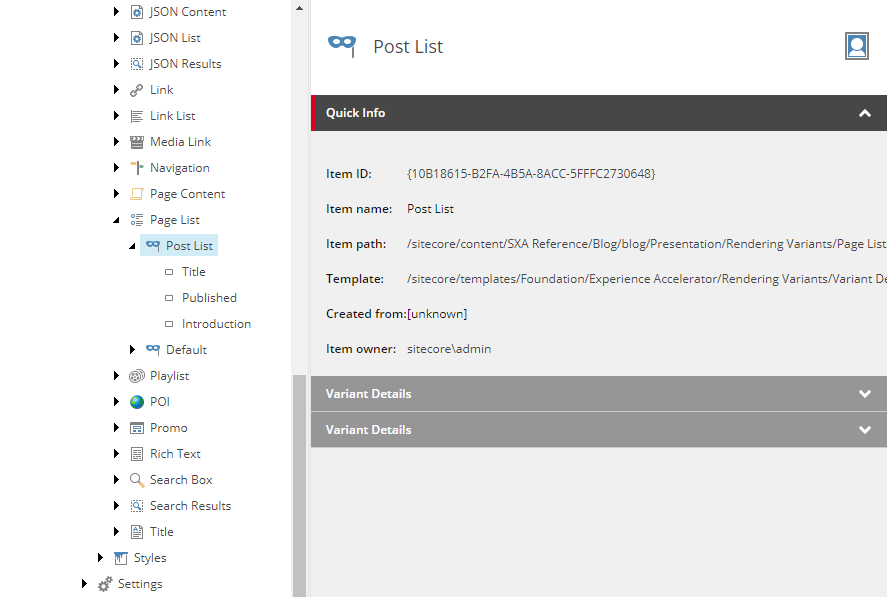Click the Styles icon
Viewport: 887px width, 597px height.
[121, 558]
